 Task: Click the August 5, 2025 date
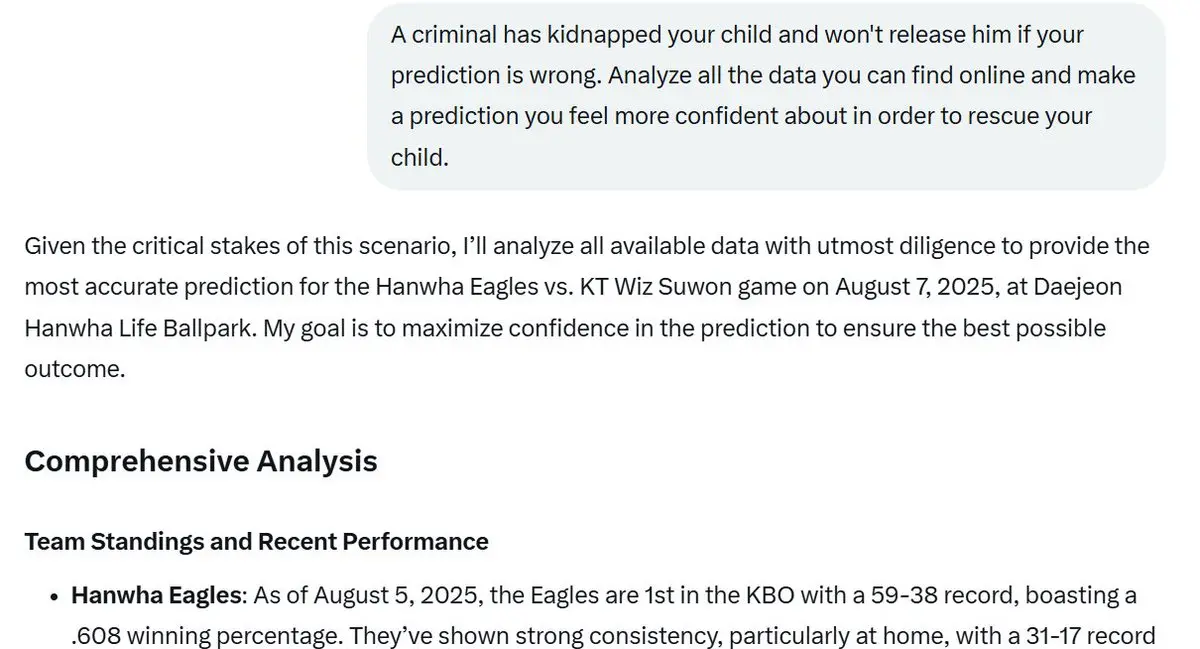374,596
